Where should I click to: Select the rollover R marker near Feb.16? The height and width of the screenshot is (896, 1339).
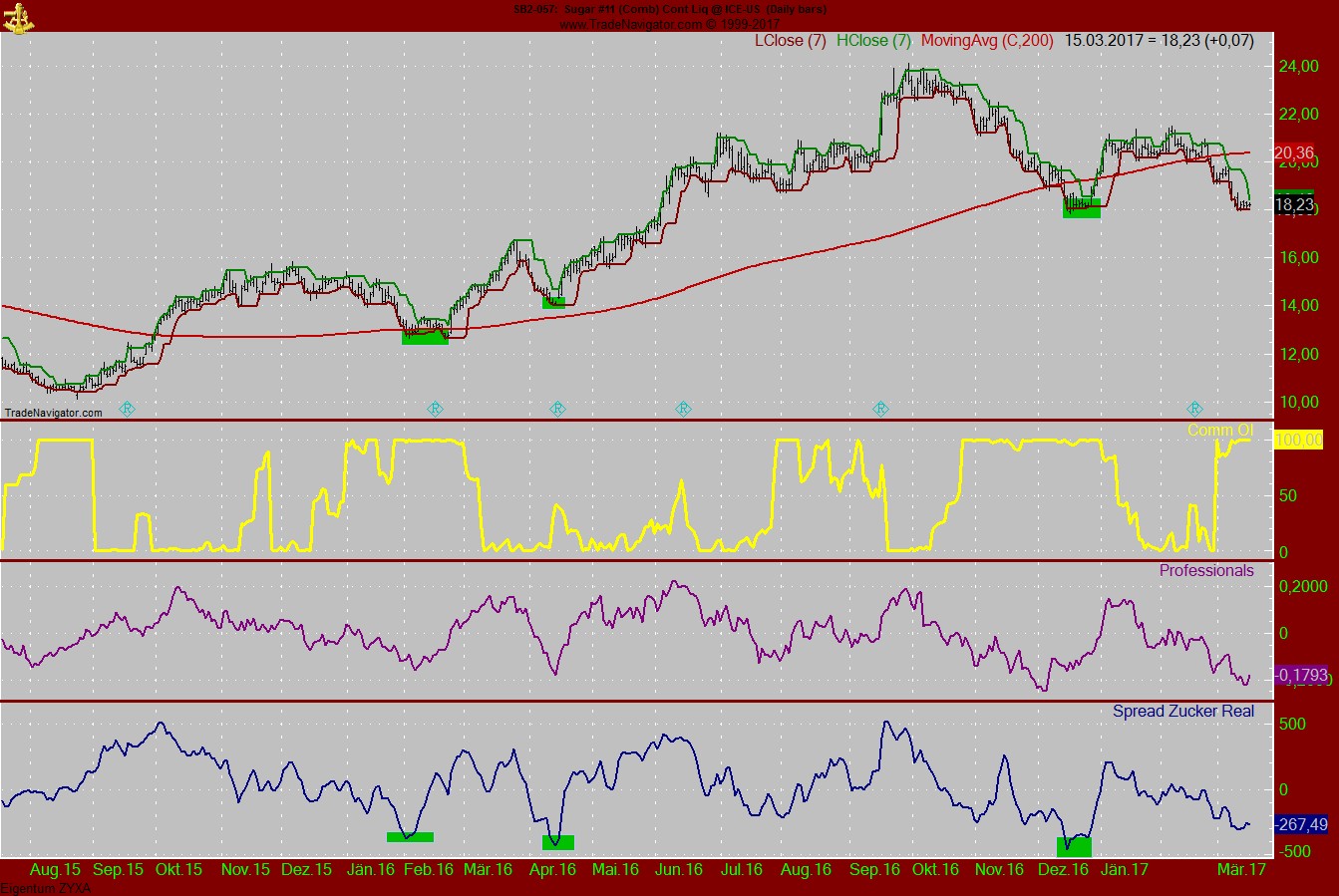point(435,409)
